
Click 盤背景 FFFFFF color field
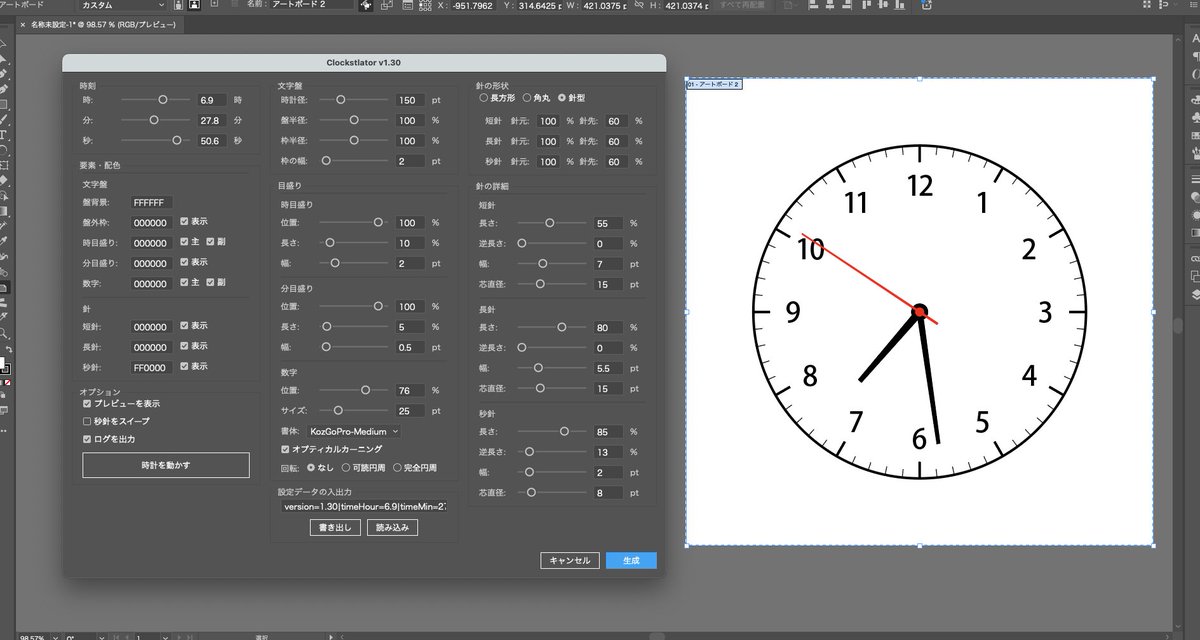tap(152, 202)
